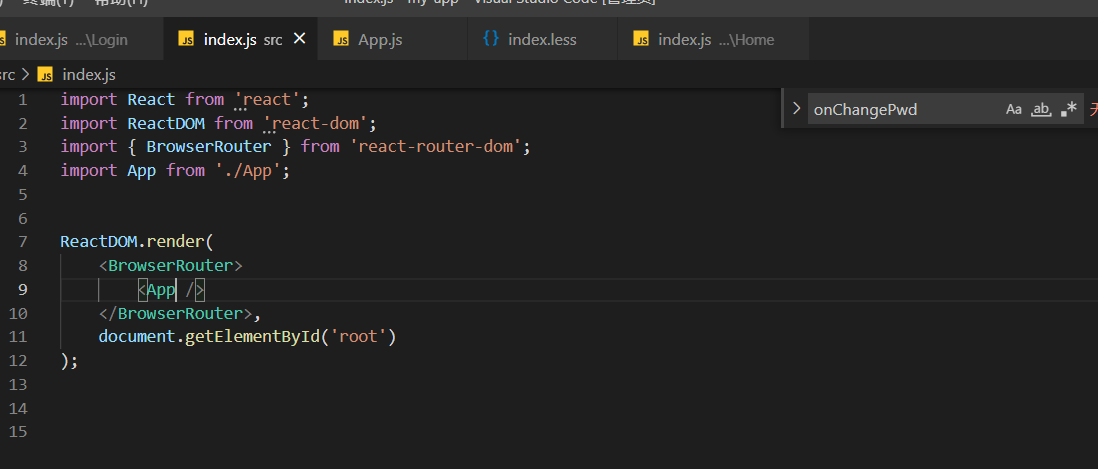
Task: Click 'react-router-dom' string on line 3
Action: point(436,147)
